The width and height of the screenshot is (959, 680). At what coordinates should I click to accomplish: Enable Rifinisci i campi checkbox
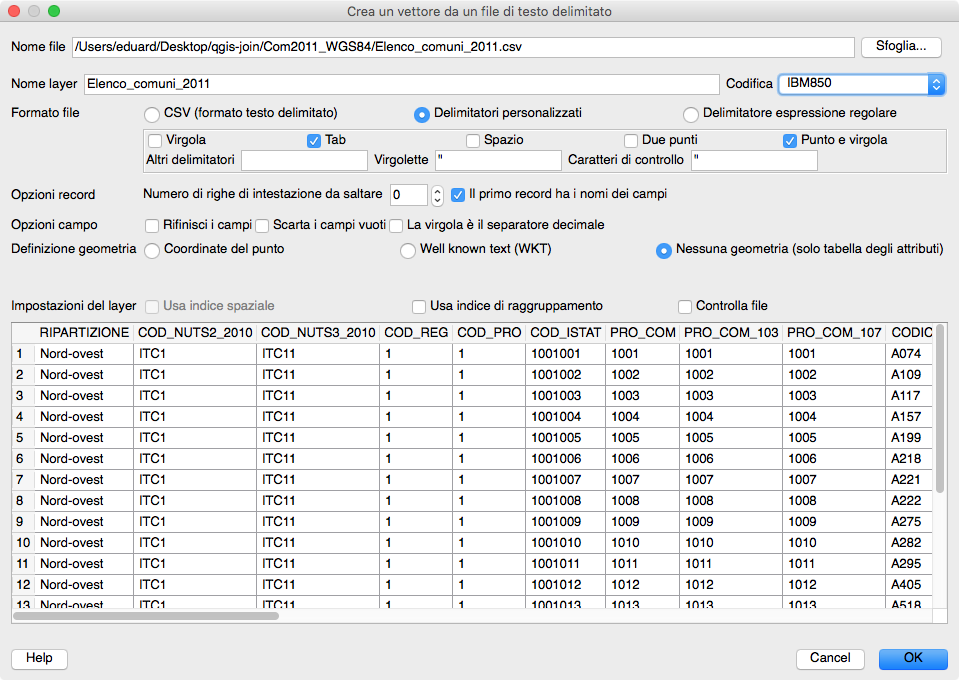click(x=152, y=226)
